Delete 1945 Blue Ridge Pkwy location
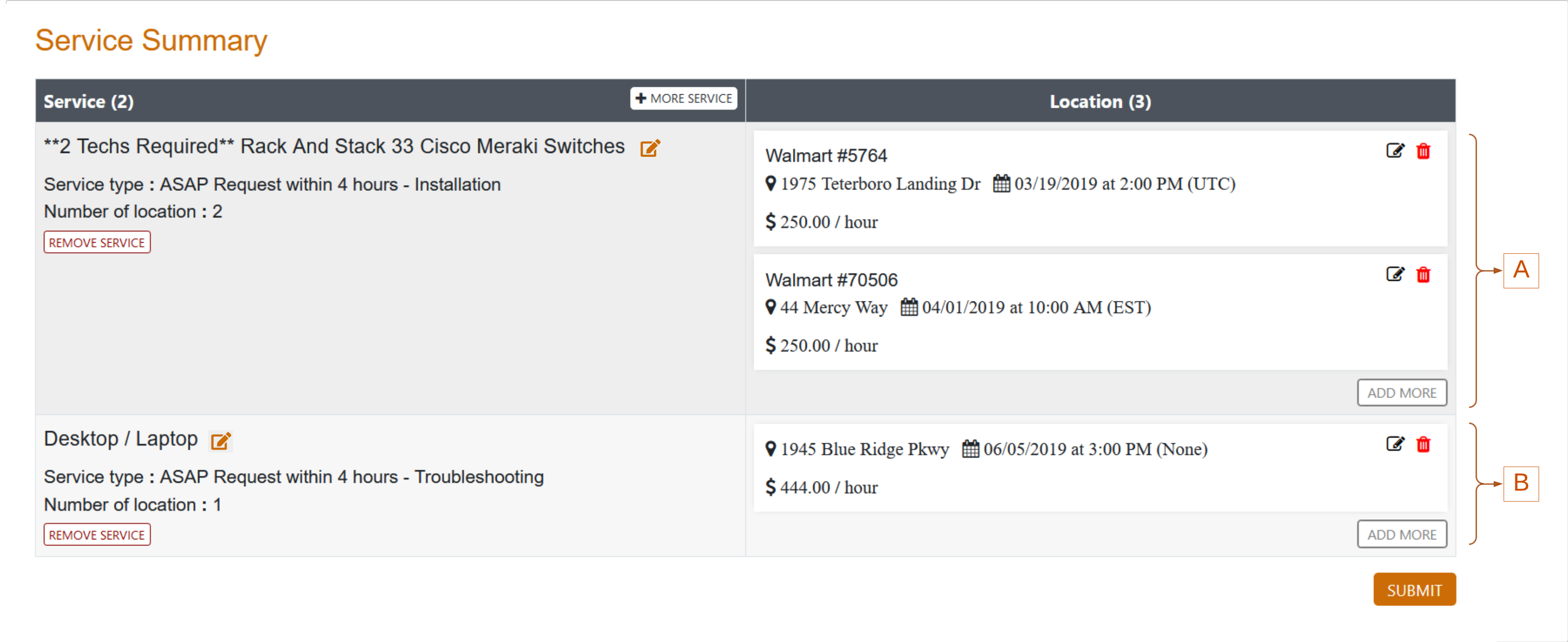This screenshot has height=642, width=1568. tap(1422, 444)
